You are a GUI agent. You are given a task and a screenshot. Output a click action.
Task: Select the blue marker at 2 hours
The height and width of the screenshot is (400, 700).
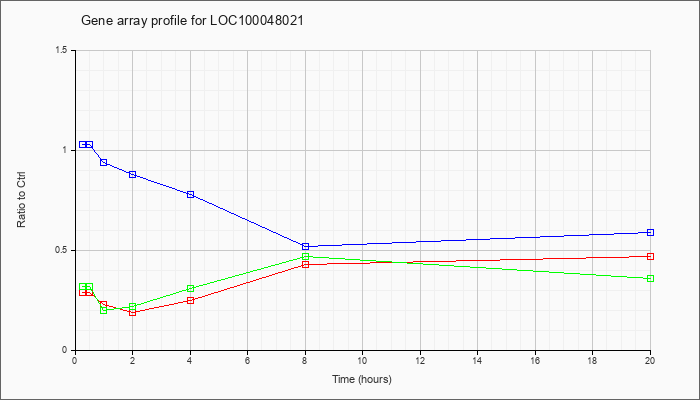(133, 175)
